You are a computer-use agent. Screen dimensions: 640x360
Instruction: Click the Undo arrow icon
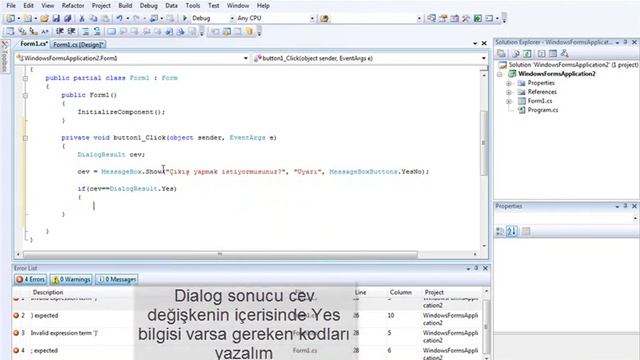point(119,18)
